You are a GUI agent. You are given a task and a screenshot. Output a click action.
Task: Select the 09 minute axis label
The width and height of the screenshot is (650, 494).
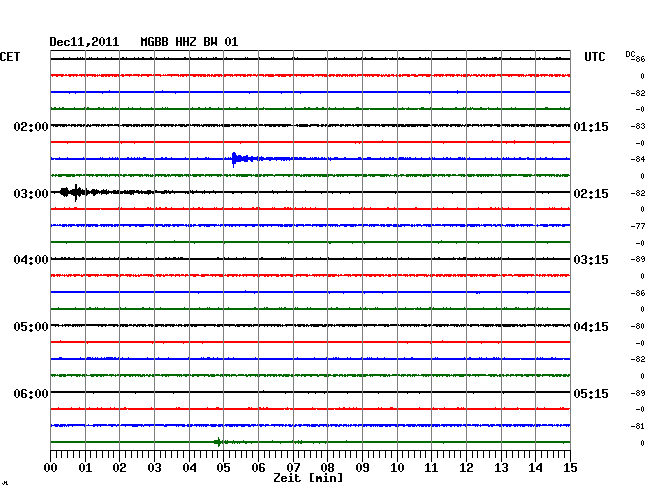[x=362, y=467]
